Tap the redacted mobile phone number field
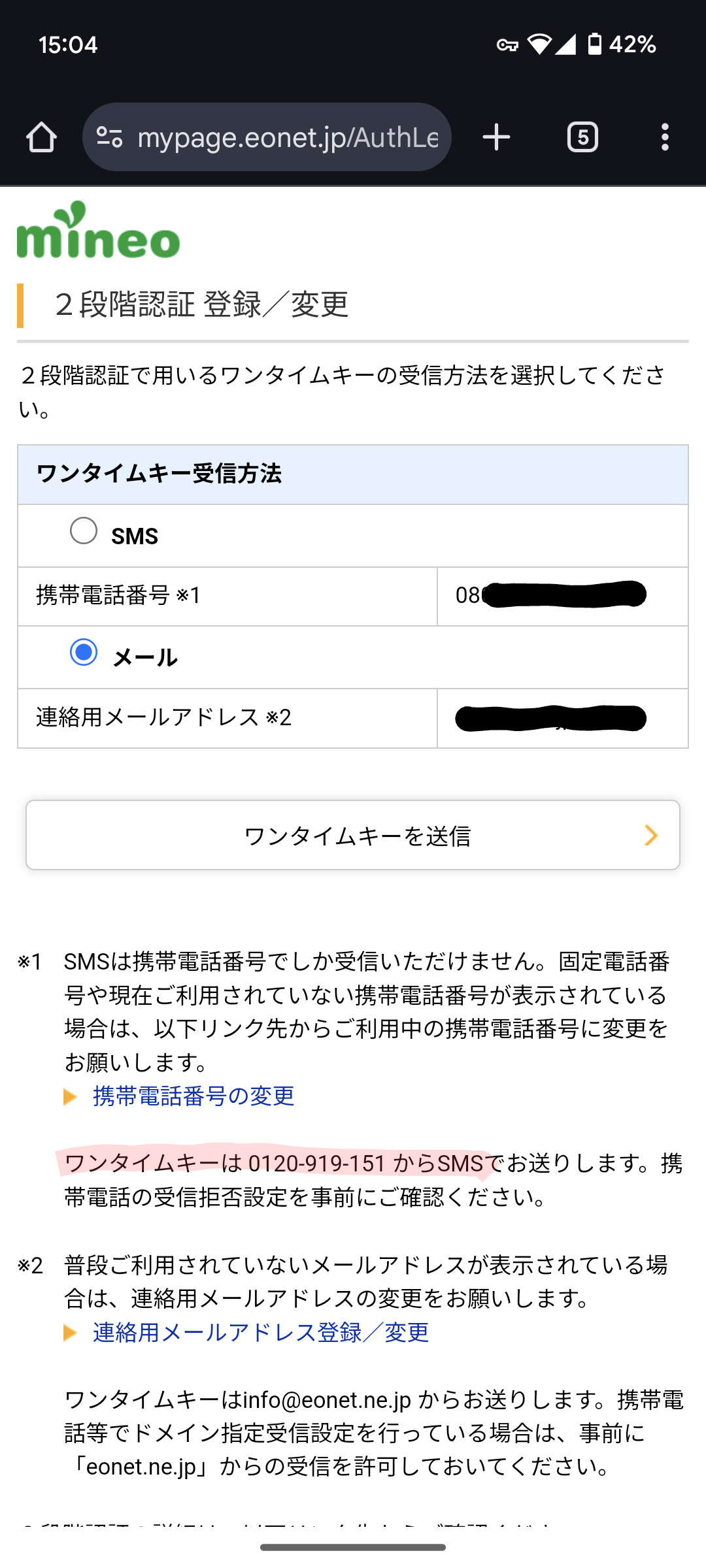The image size is (706, 1568). [x=562, y=595]
